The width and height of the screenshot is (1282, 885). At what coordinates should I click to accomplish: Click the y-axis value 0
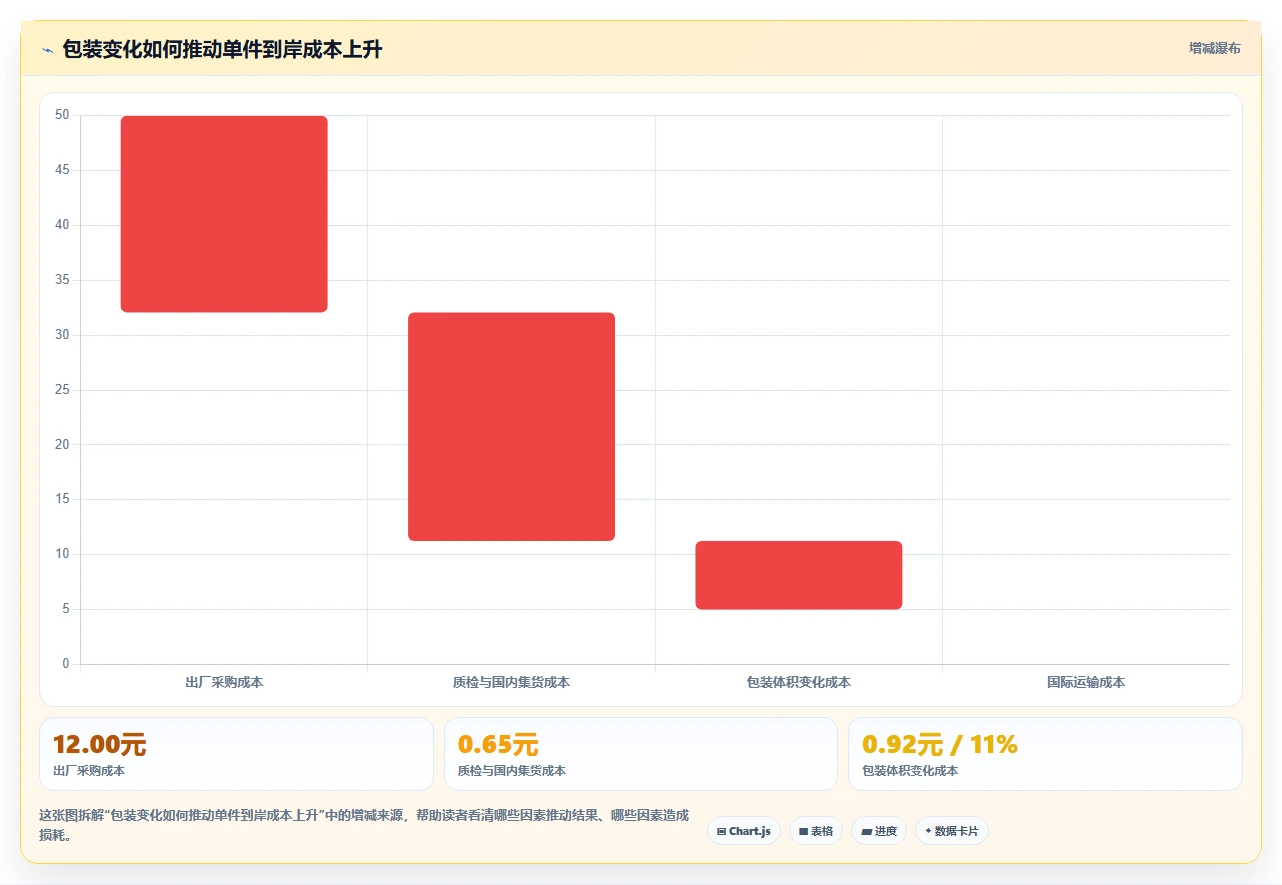click(66, 664)
